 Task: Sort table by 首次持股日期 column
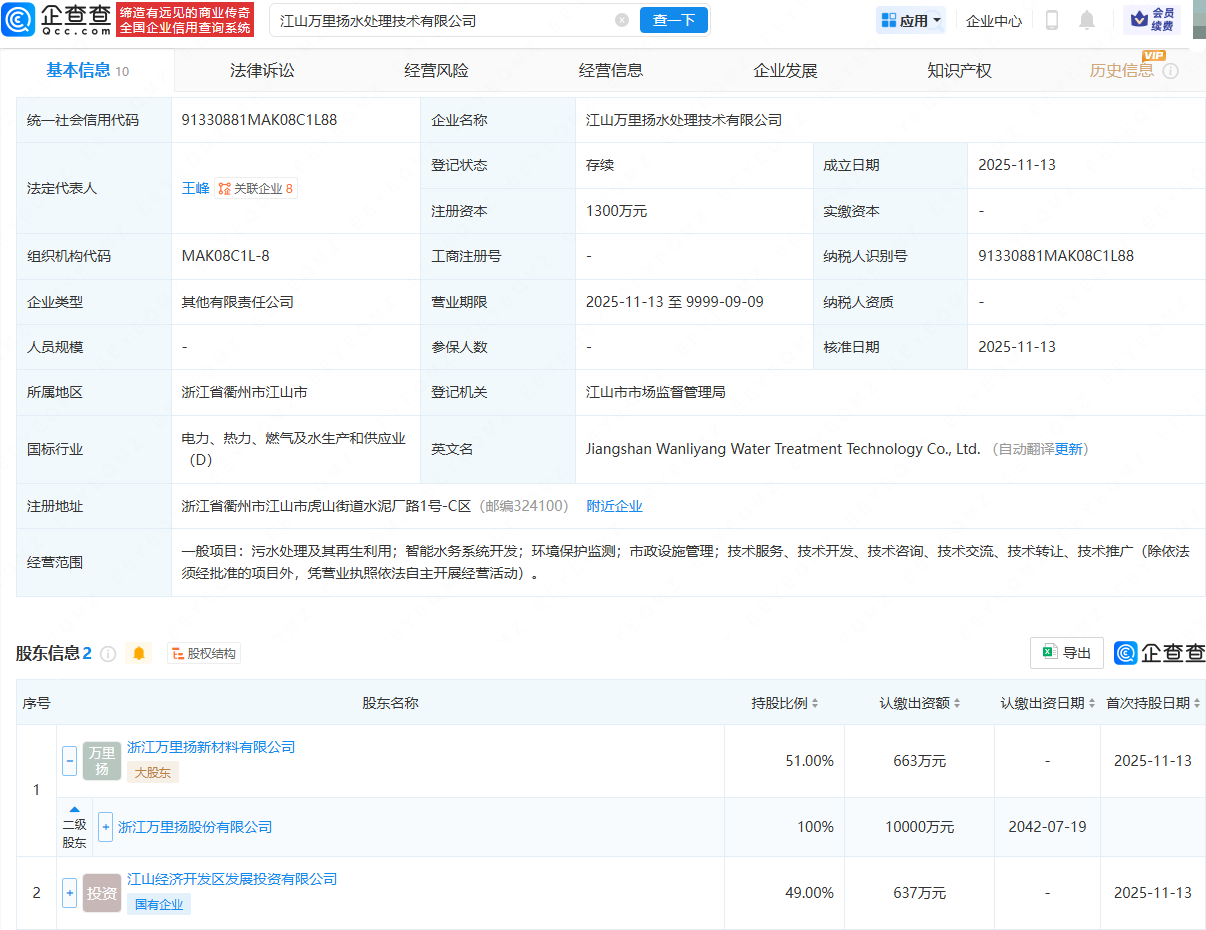click(x=1153, y=703)
